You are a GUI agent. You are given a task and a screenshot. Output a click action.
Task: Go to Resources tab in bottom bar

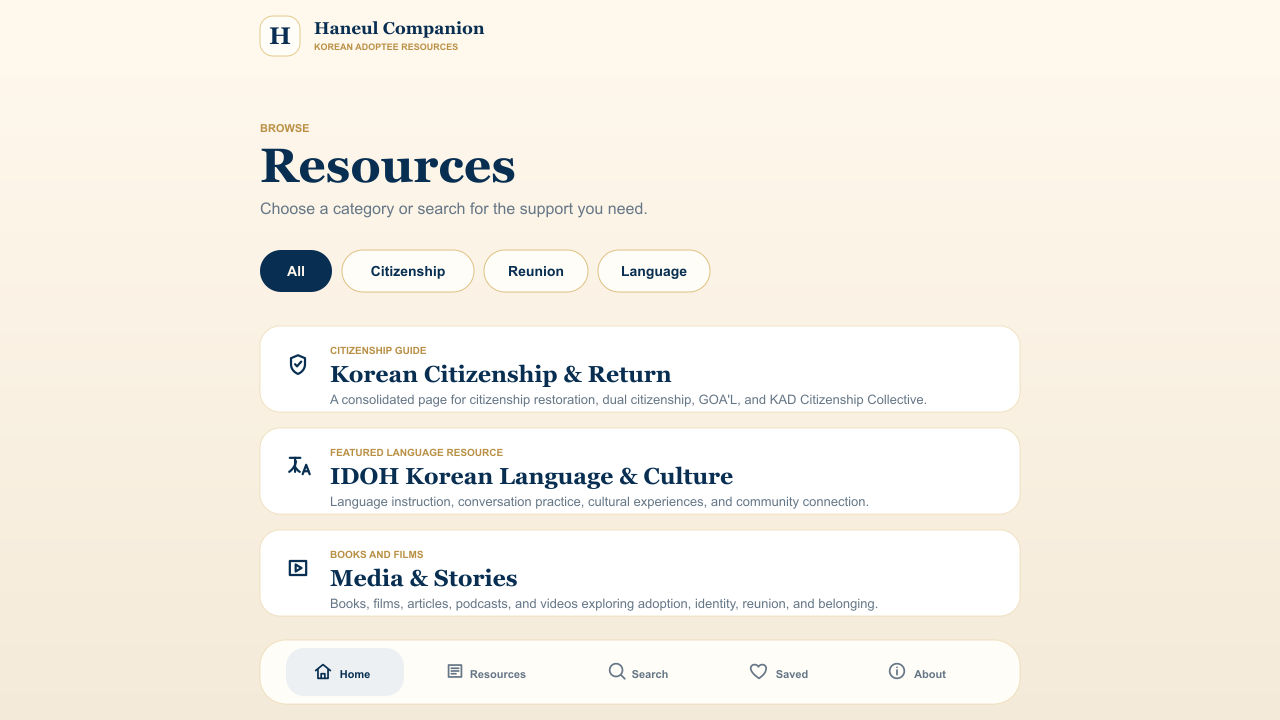487,672
